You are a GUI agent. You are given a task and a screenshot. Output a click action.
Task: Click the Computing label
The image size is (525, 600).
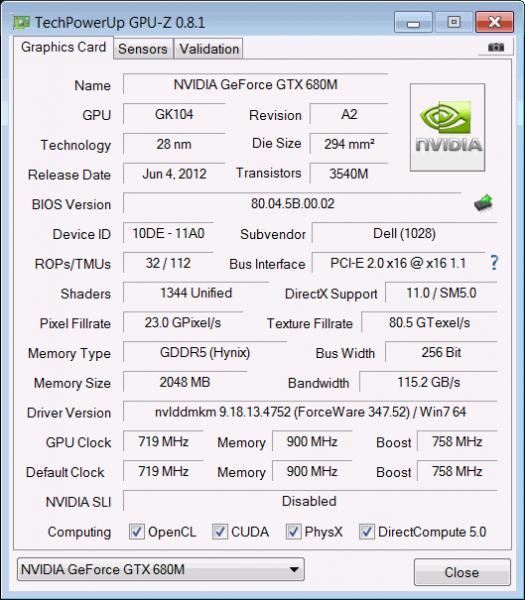tap(79, 532)
